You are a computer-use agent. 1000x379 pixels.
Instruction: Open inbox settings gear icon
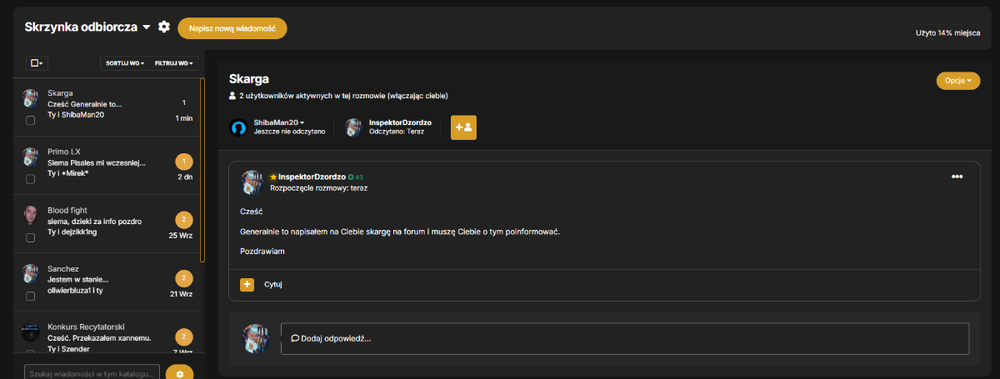click(x=164, y=27)
